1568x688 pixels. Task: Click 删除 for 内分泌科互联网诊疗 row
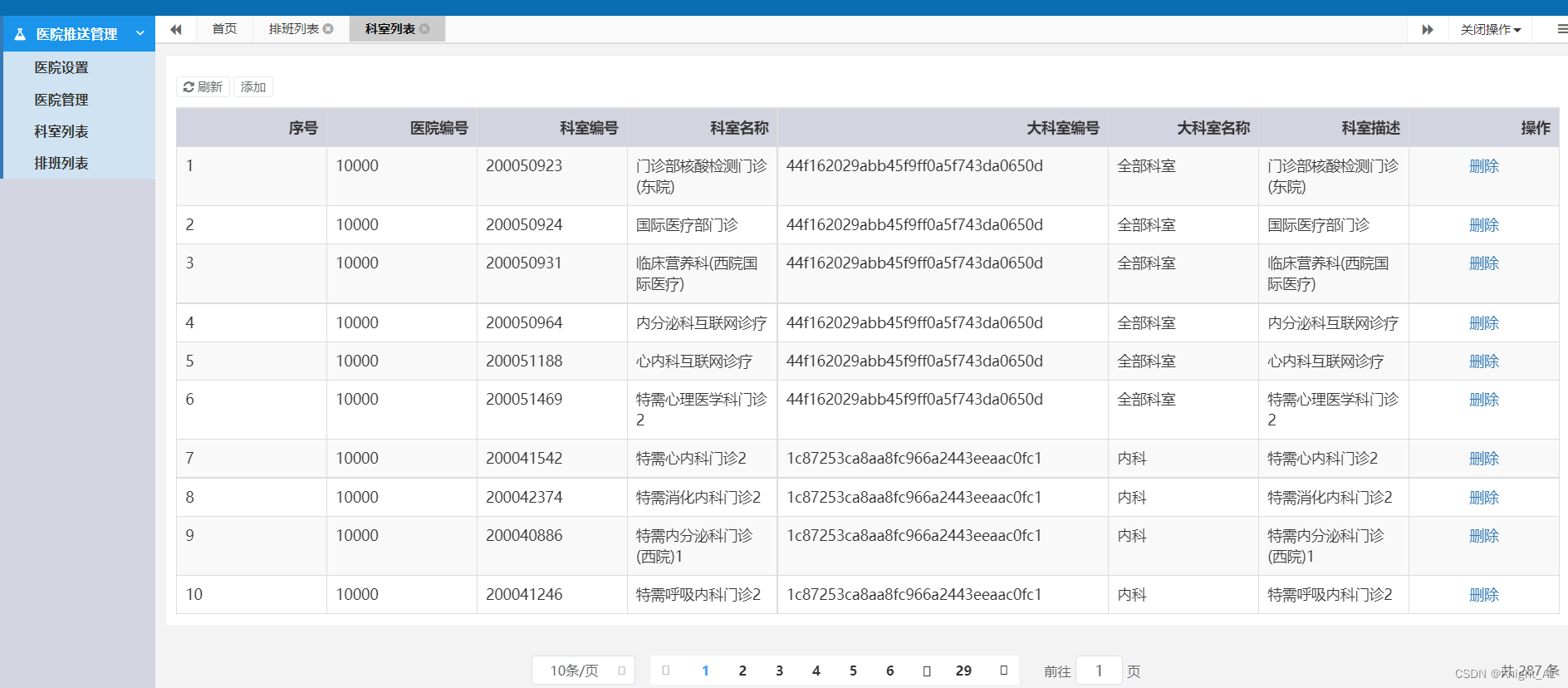point(1483,323)
